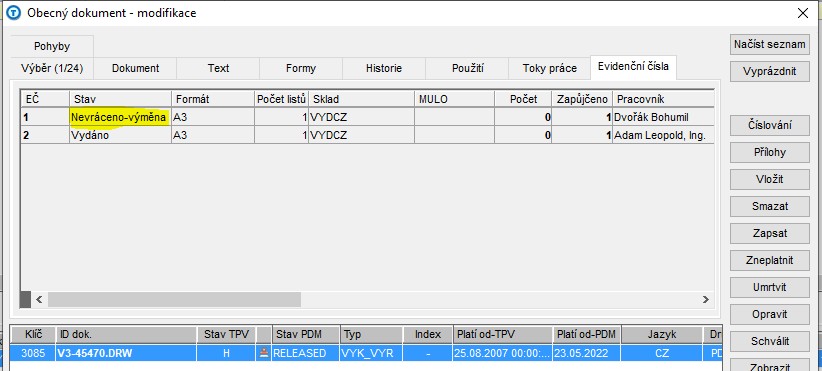This screenshot has width=822, height=371.
Task: Select the row with Adam Leopold, Ing.
Action: tap(367, 135)
